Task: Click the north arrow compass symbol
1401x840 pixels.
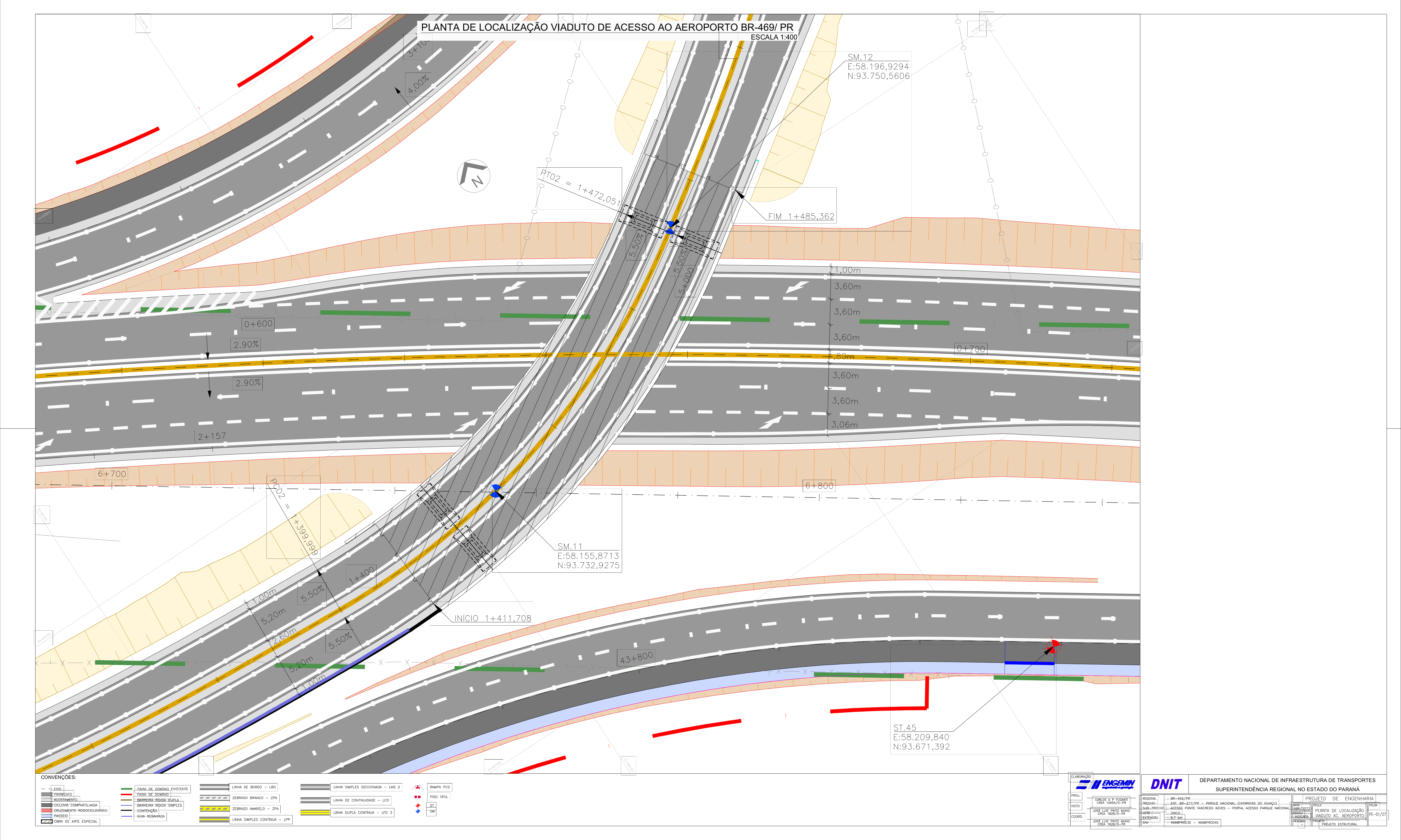Action: (473, 176)
